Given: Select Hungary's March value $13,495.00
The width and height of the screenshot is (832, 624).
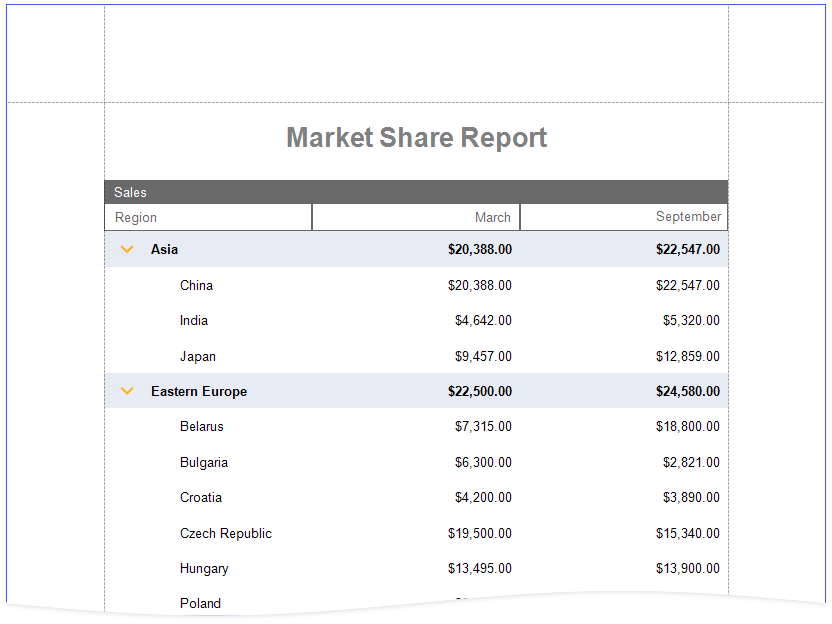Looking at the screenshot, I should tap(481, 568).
